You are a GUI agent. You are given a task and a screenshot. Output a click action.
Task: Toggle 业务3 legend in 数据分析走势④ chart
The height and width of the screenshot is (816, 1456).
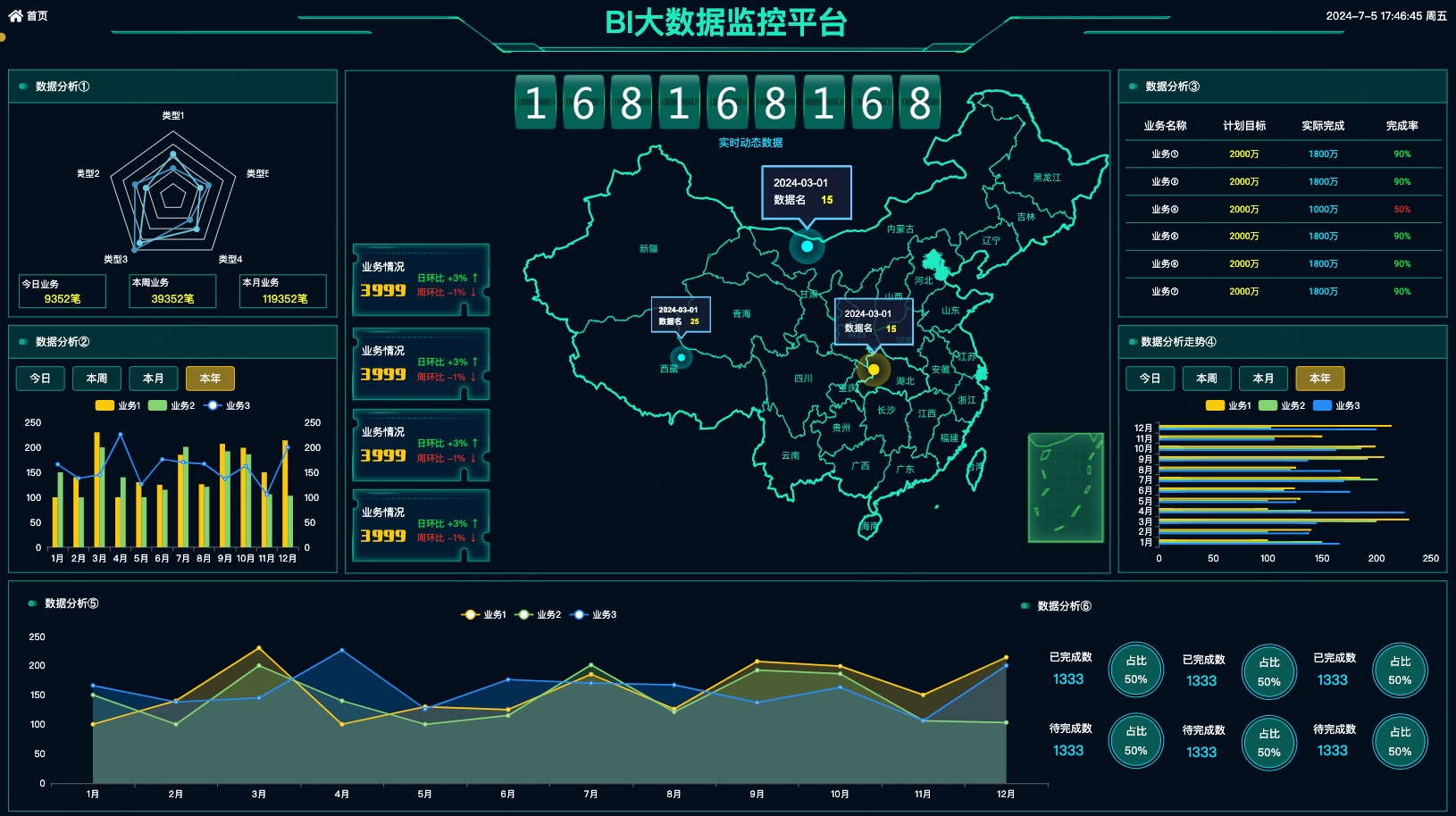tap(1337, 405)
